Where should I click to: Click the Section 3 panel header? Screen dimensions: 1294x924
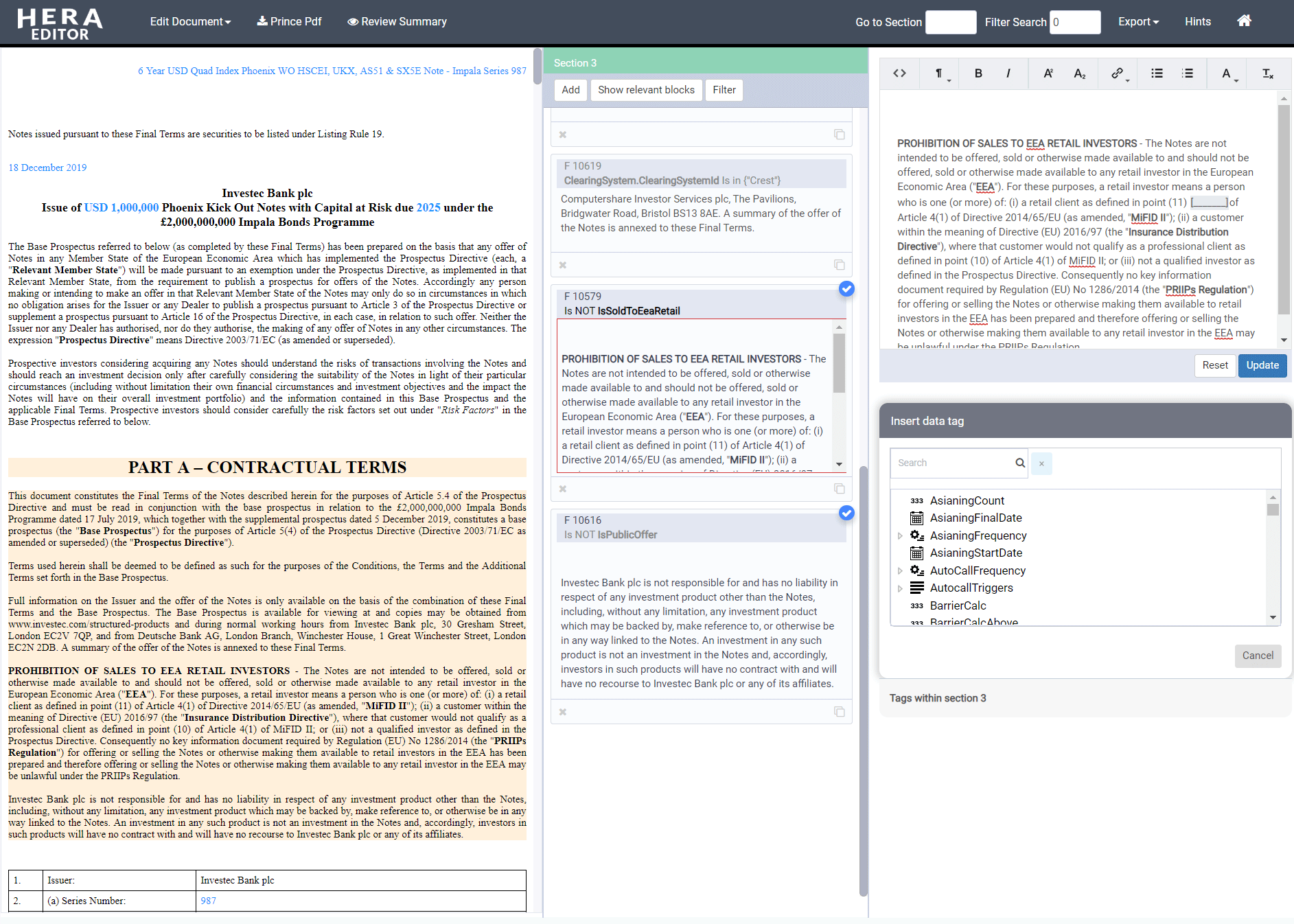click(705, 62)
